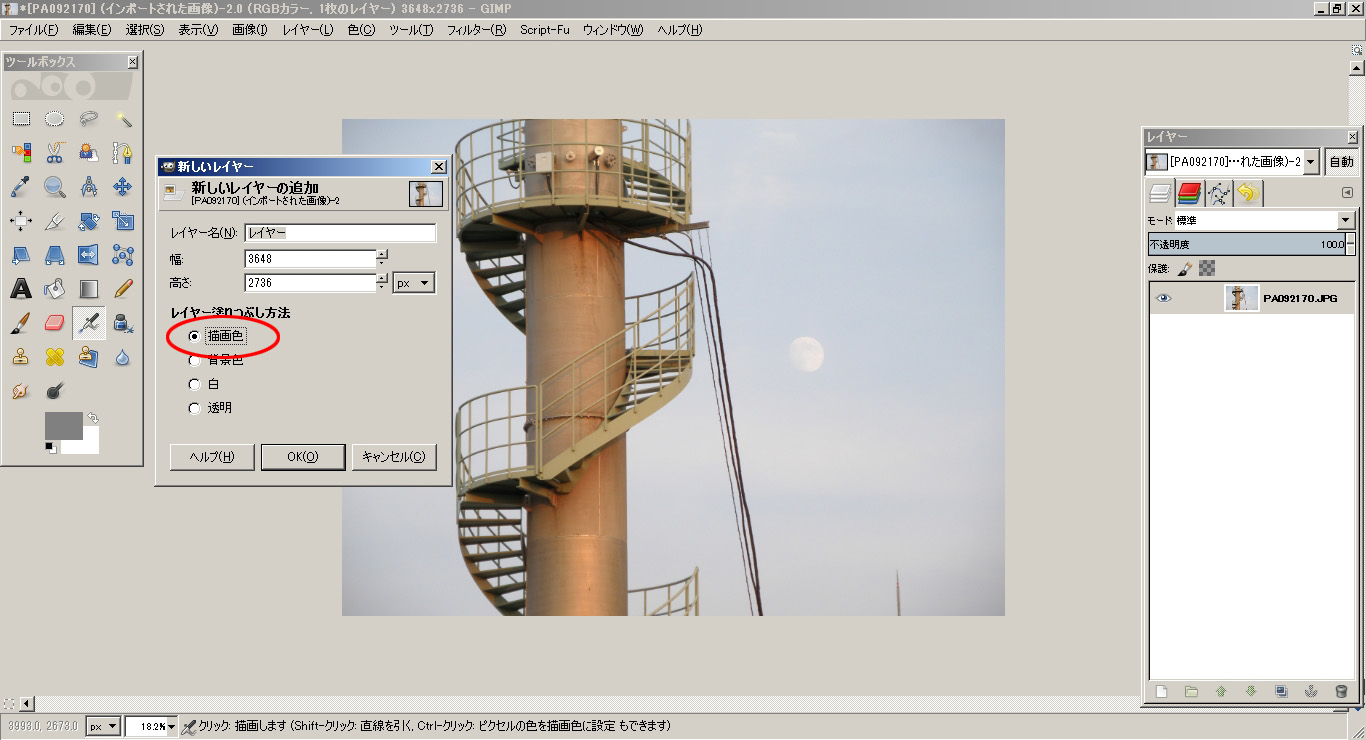Select the Scissors Select tool
Image resolution: width=1366 pixels, height=740 pixels.
pyautogui.click(x=55, y=153)
